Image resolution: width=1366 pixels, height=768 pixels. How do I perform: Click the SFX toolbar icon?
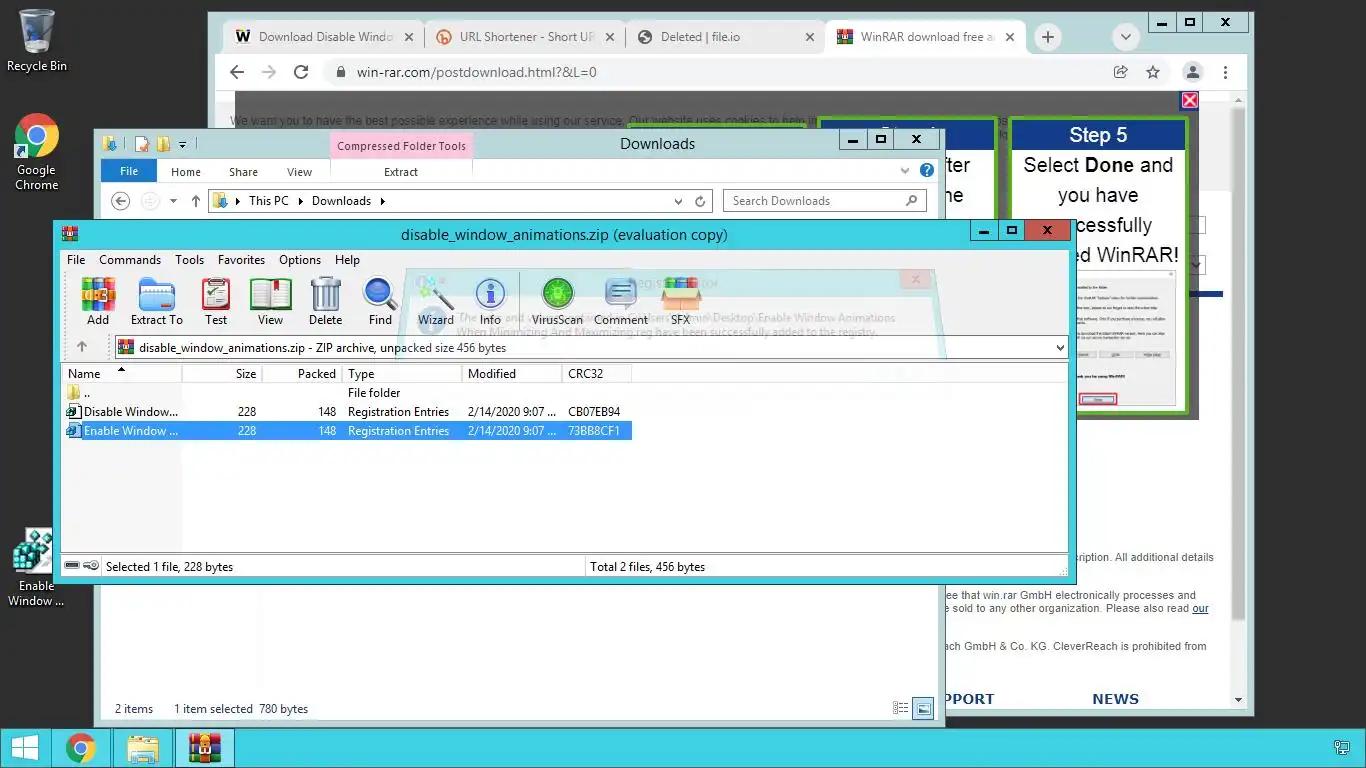point(680,302)
